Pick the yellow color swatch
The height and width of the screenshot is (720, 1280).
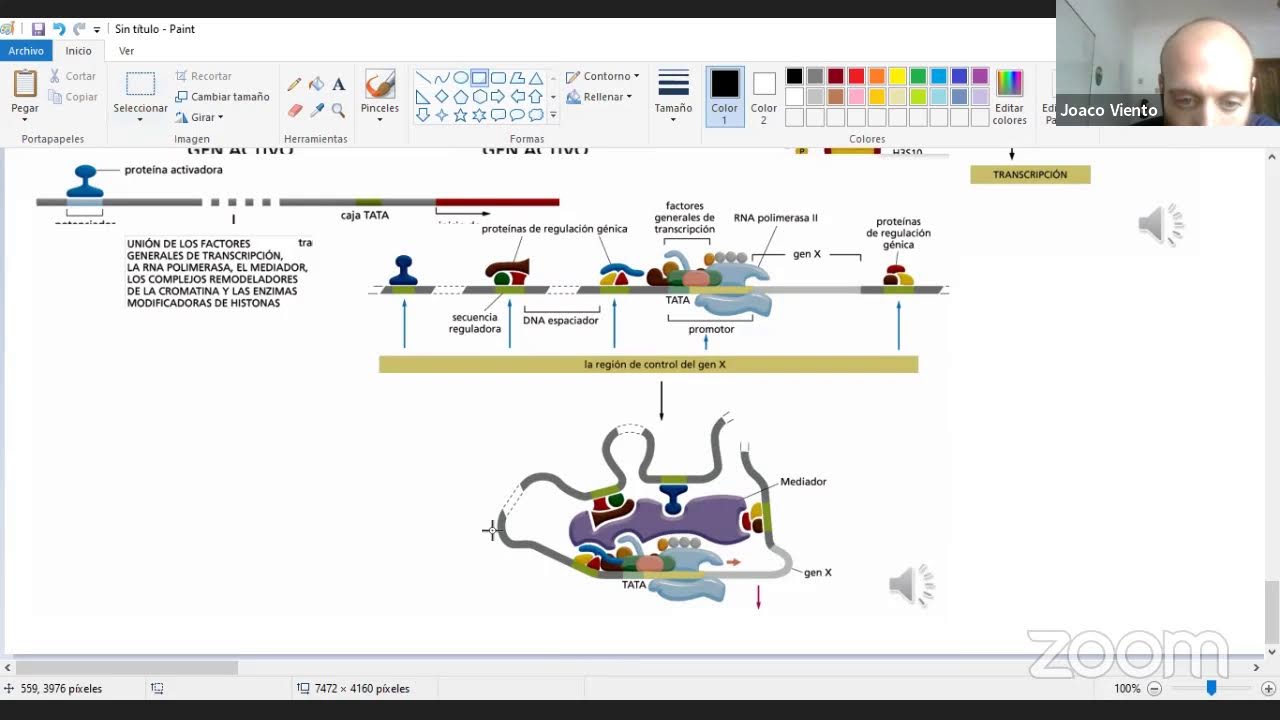(897, 76)
